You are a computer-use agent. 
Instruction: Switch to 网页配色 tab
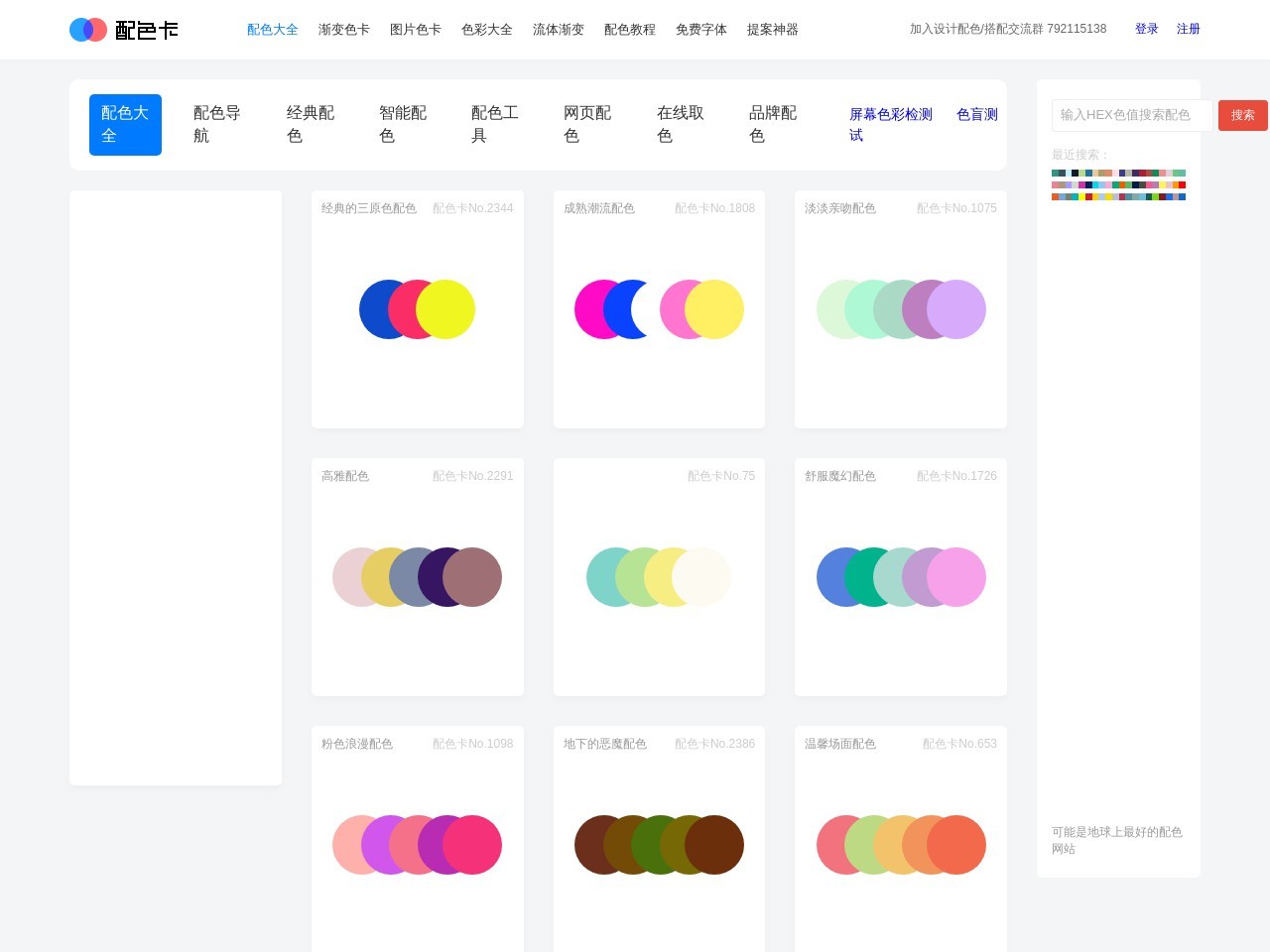tap(587, 125)
